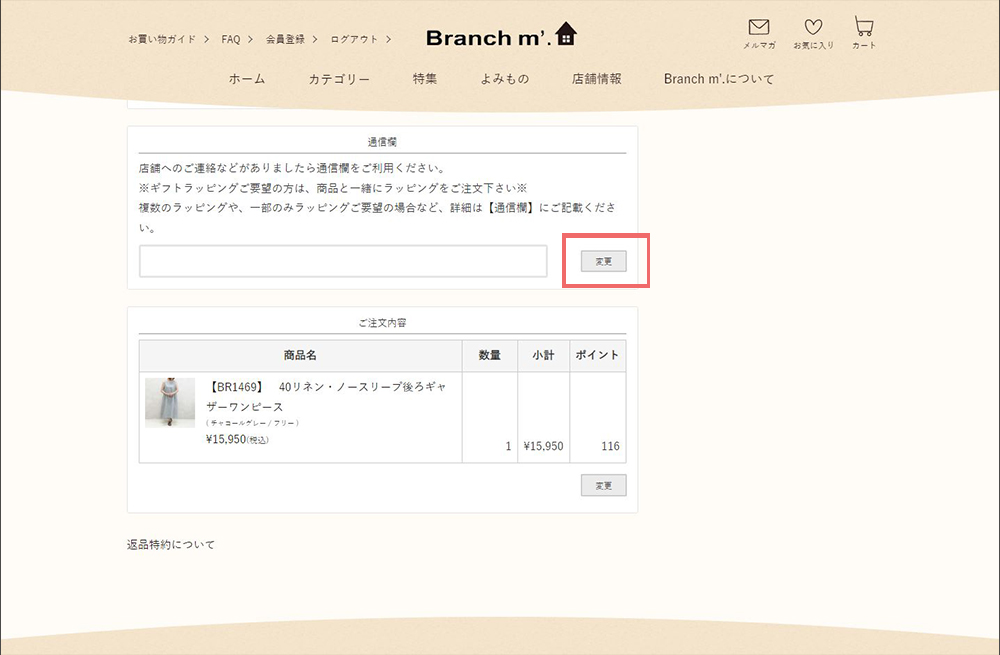The image size is (1000, 655).
Task: Open the 返品特約について link
Action: [x=171, y=545]
